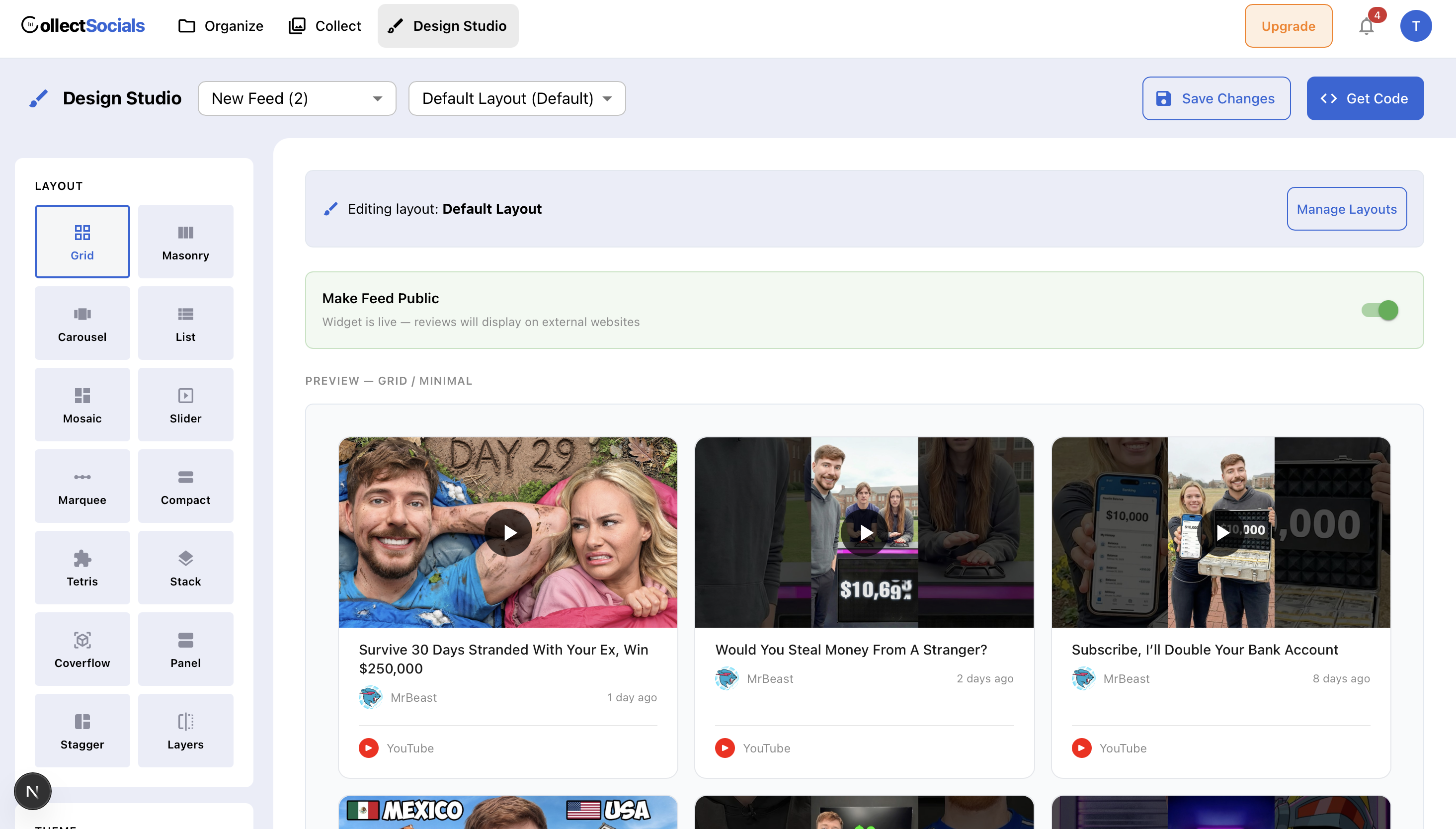Select the Masonry layout icon
1456x829 pixels.
185,242
